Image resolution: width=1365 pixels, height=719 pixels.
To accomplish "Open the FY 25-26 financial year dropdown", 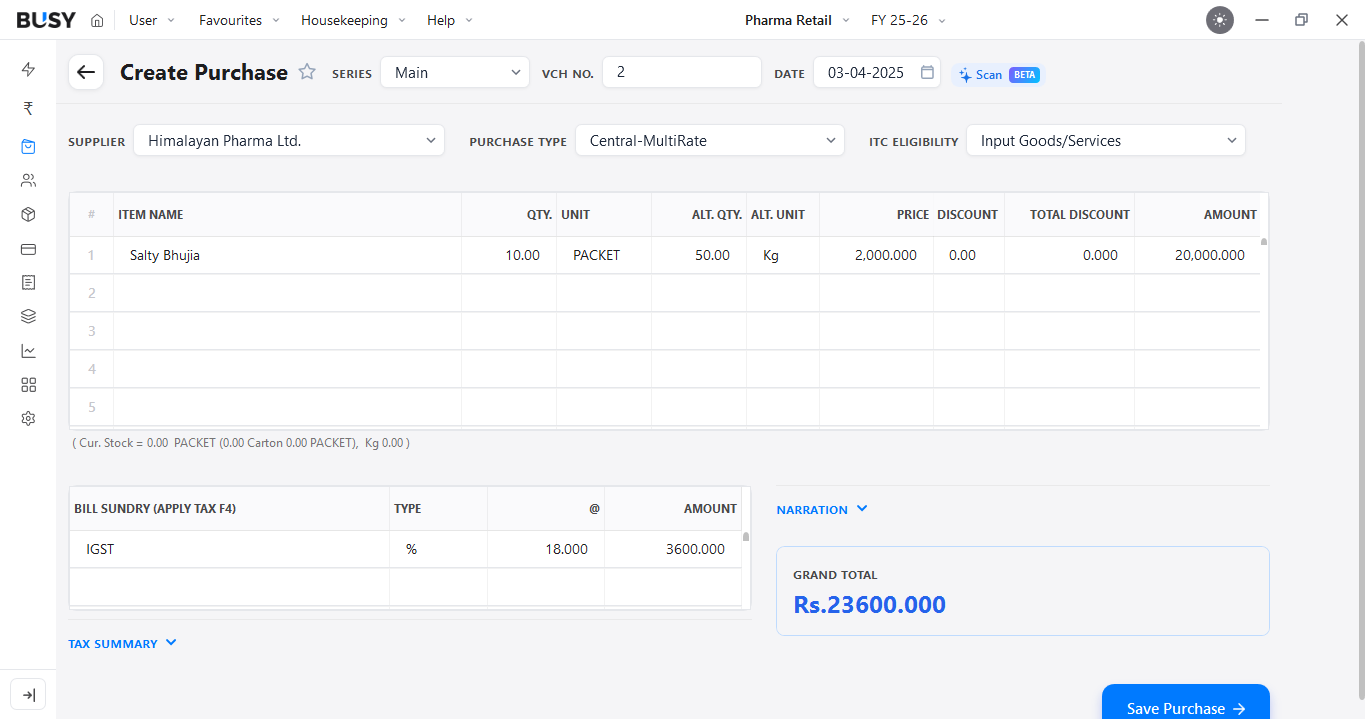I will (x=908, y=20).
